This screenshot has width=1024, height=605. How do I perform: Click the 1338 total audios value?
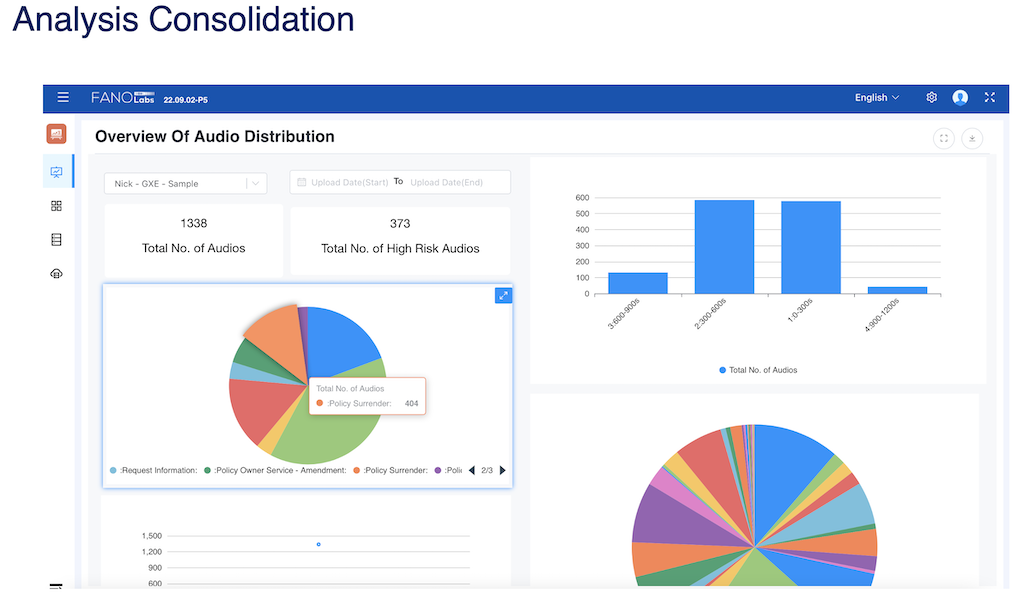(x=193, y=223)
